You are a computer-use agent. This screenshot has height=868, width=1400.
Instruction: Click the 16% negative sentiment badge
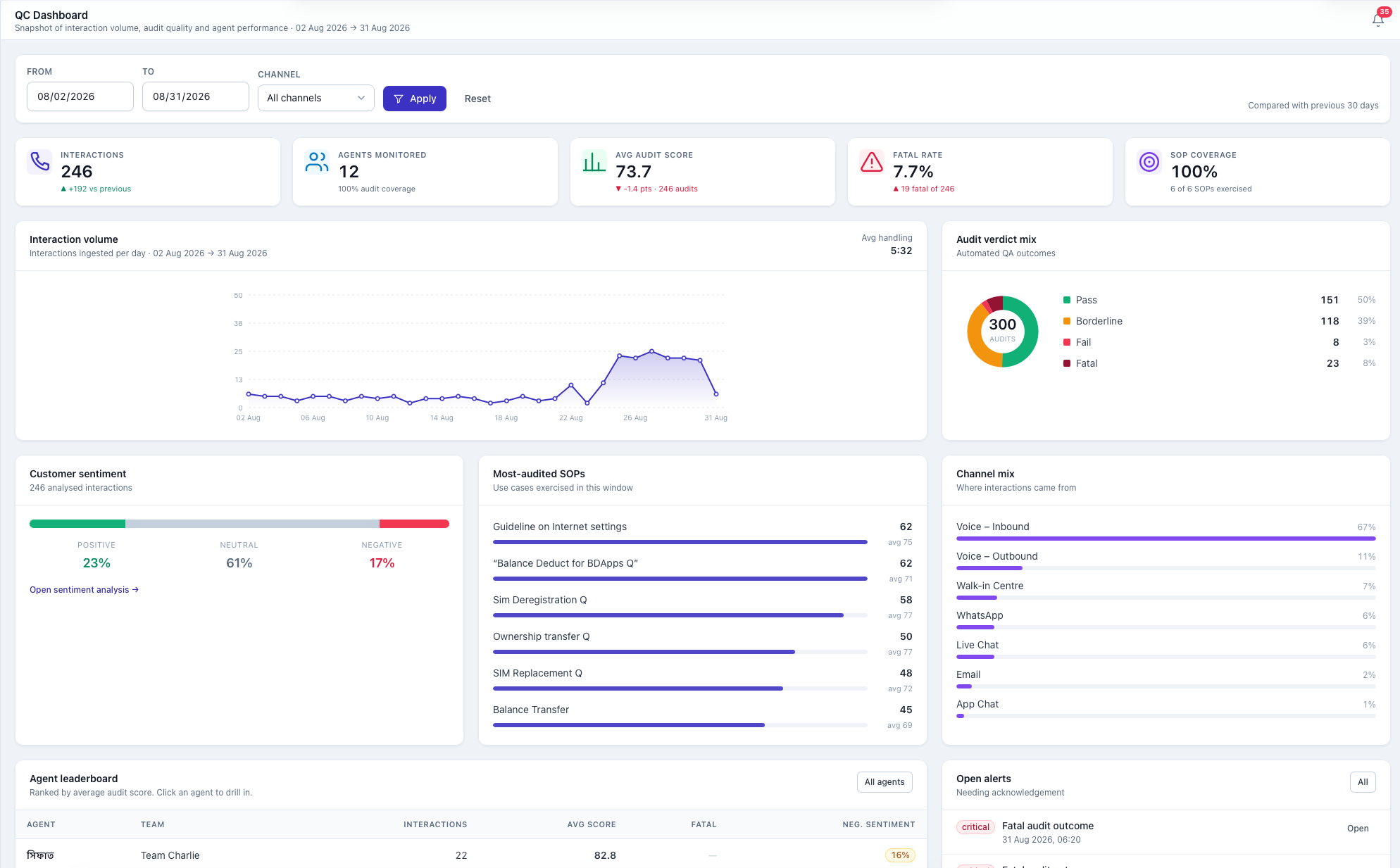[x=900, y=855]
